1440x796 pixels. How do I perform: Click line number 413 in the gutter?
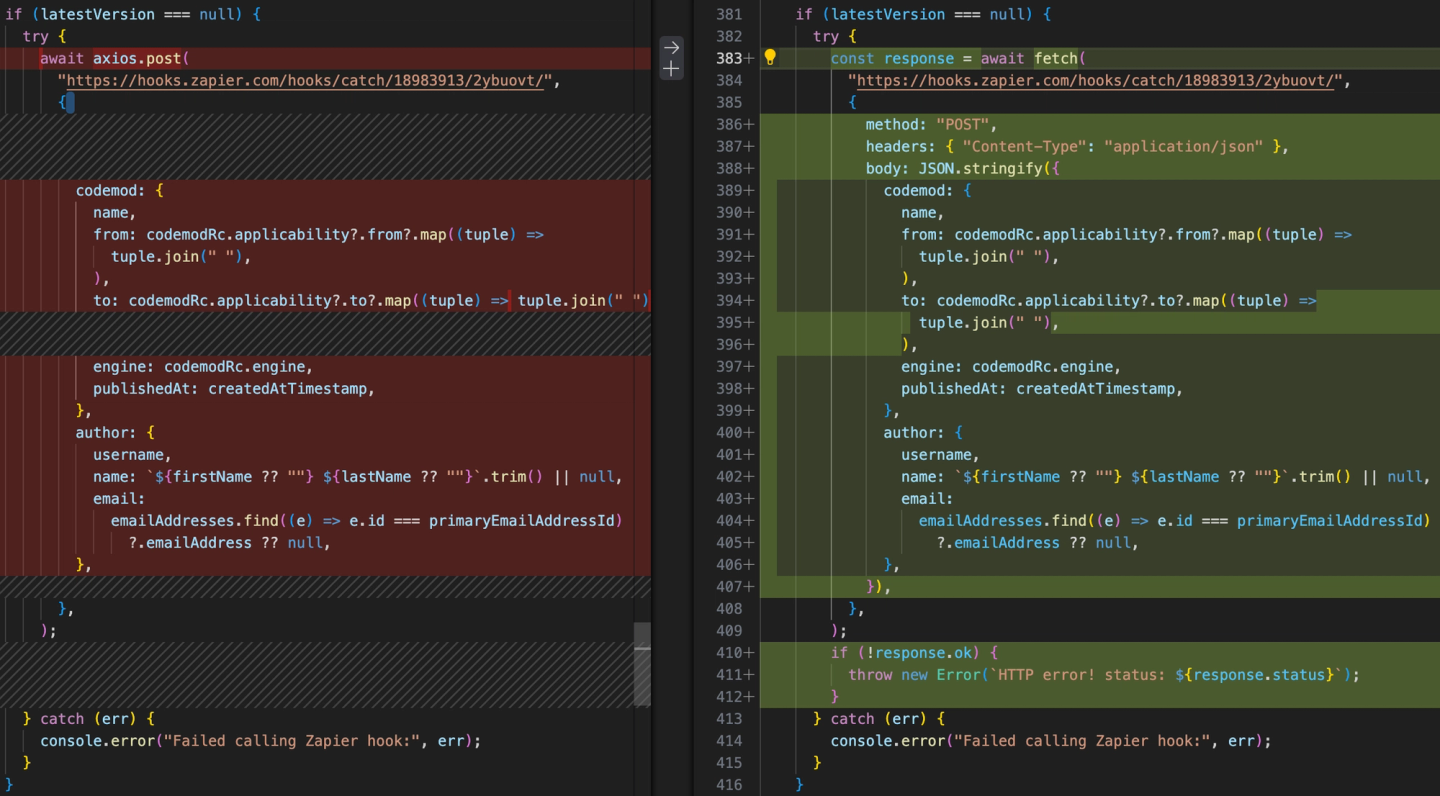(729, 719)
